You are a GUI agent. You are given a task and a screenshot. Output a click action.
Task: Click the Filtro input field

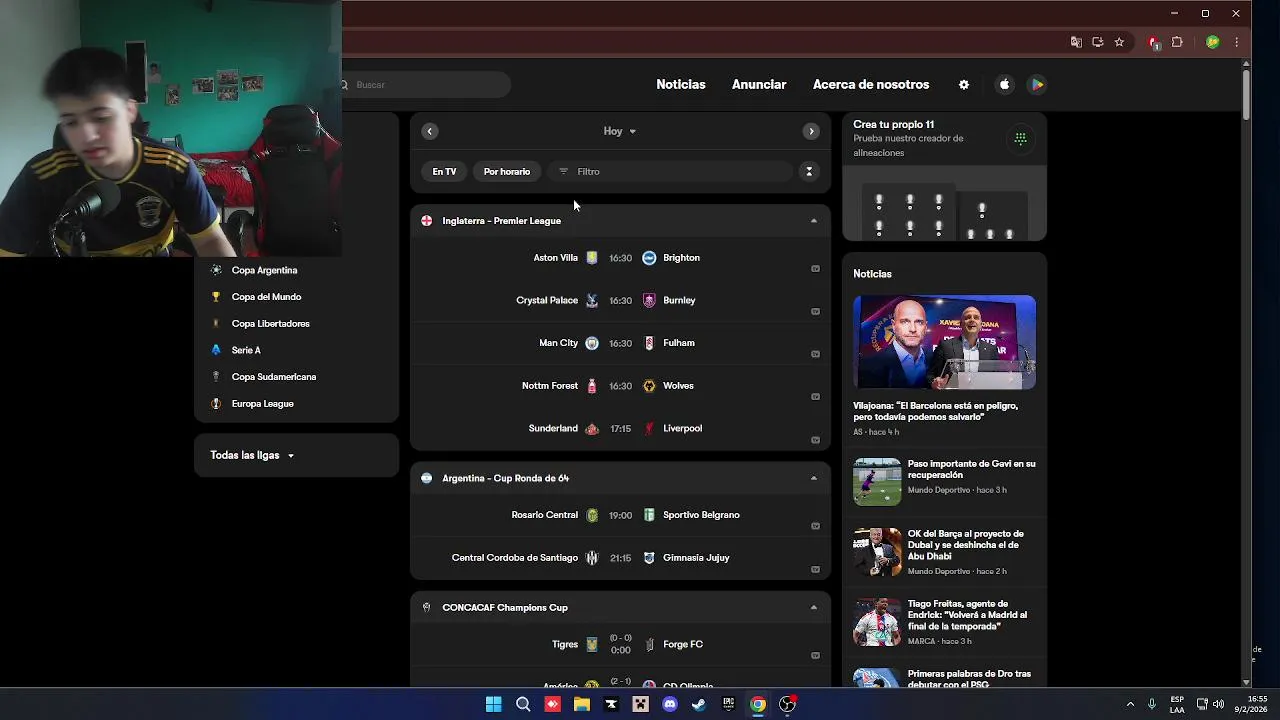click(670, 172)
